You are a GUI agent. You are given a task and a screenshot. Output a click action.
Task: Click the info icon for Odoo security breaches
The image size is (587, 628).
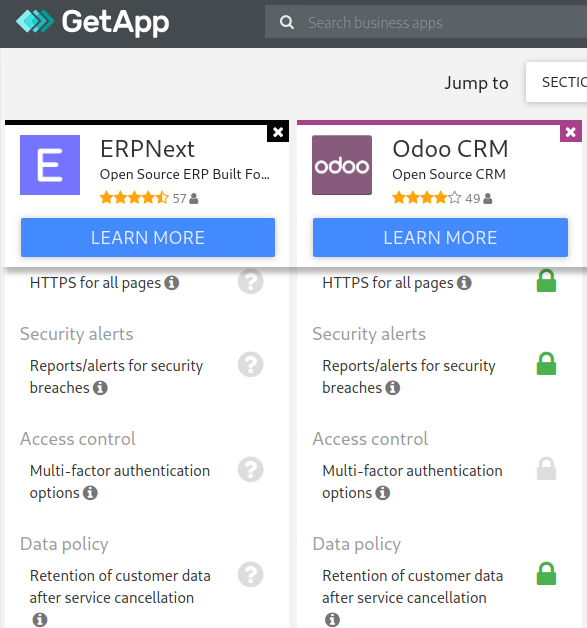pos(392,388)
